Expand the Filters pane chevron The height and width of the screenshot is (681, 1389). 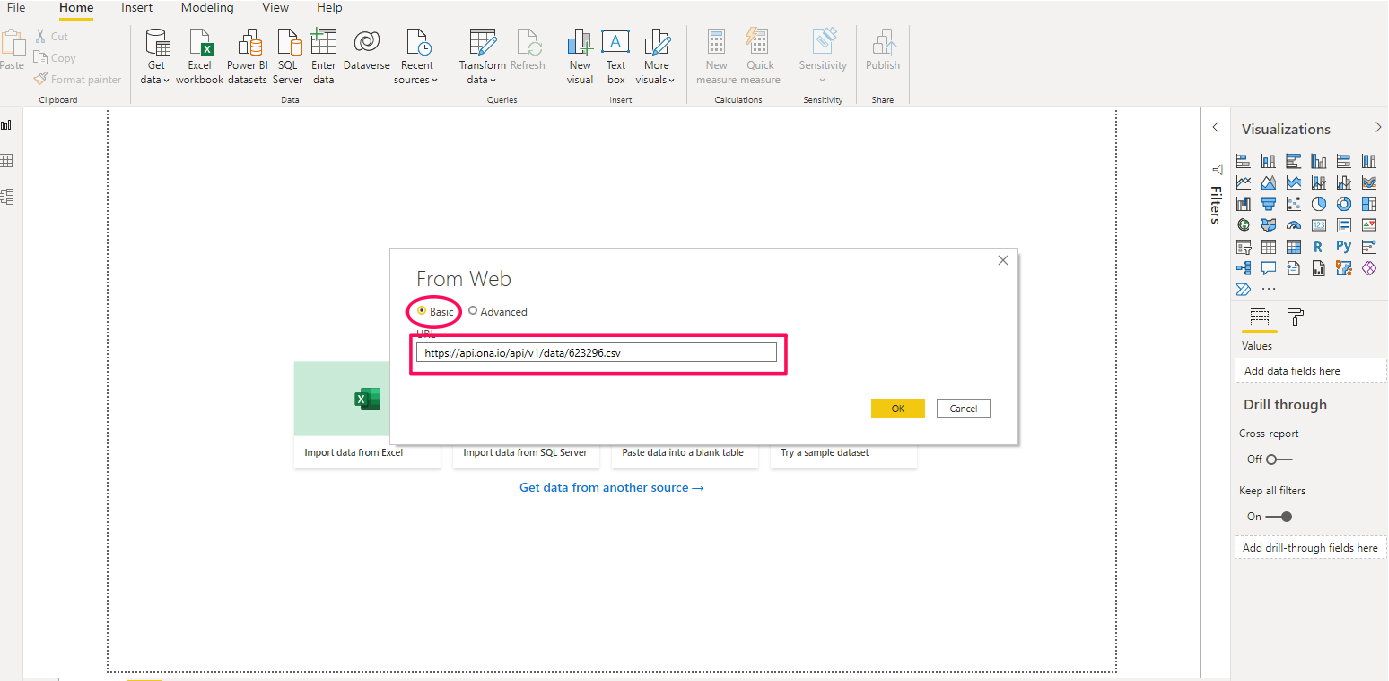[x=1215, y=127]
